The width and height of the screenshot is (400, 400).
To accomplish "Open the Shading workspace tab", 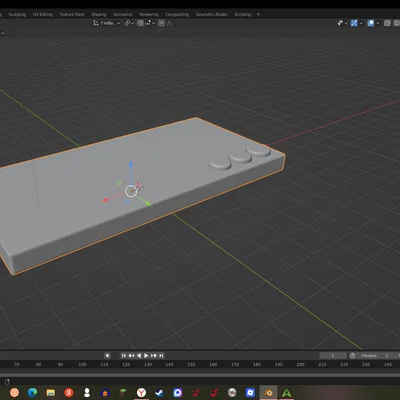I will pos(99,14).
